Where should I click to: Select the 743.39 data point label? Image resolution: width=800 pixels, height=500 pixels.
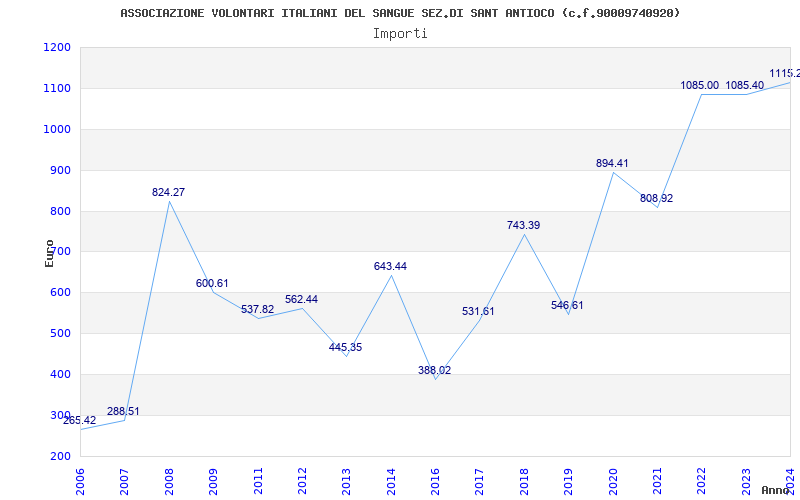[523, 225]
